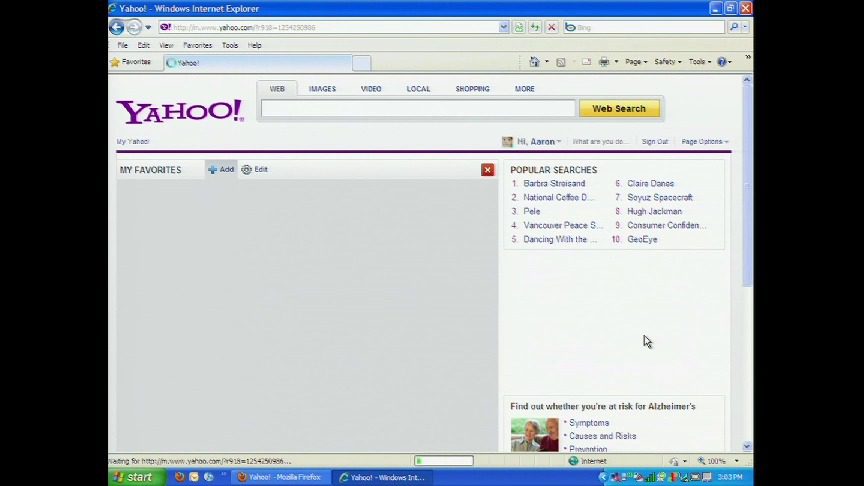Image resolution: width=864 pixels, height=486 pixels.
Task: Click the Yahoo! logo
Action: click(x=180, y=111)
